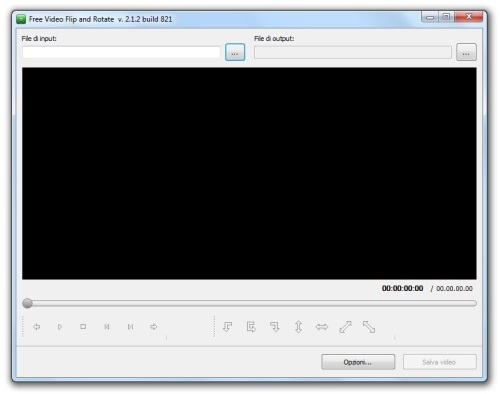Flip along the falling diagonal arrow icon
This screenshot has width=500, height=394.
(x=369, y=327)
